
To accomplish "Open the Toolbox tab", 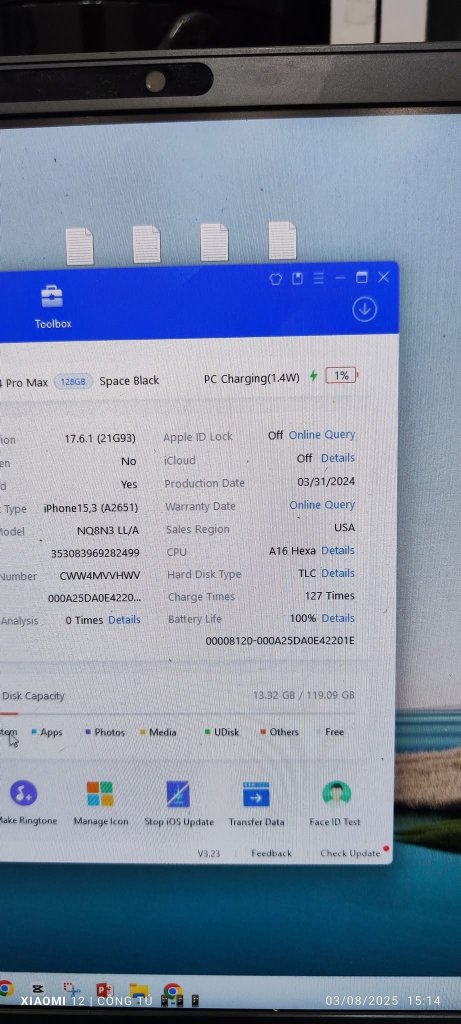I will 53,306.
